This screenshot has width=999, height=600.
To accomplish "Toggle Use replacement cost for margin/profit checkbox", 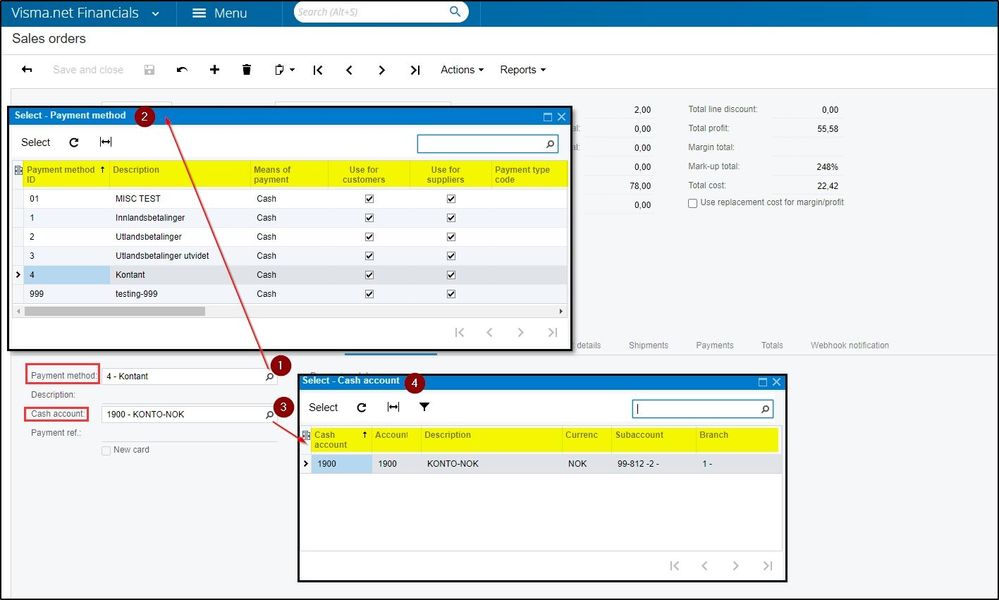I will [693, 203].
